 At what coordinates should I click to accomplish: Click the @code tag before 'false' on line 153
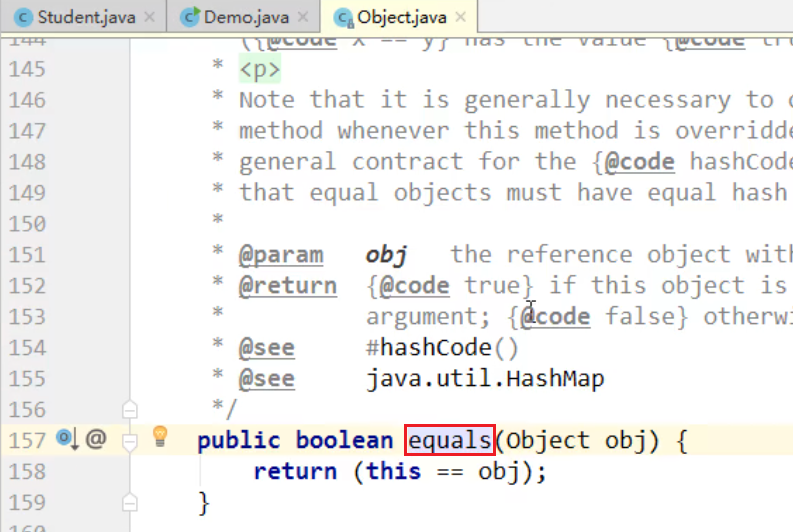point(555,317)
